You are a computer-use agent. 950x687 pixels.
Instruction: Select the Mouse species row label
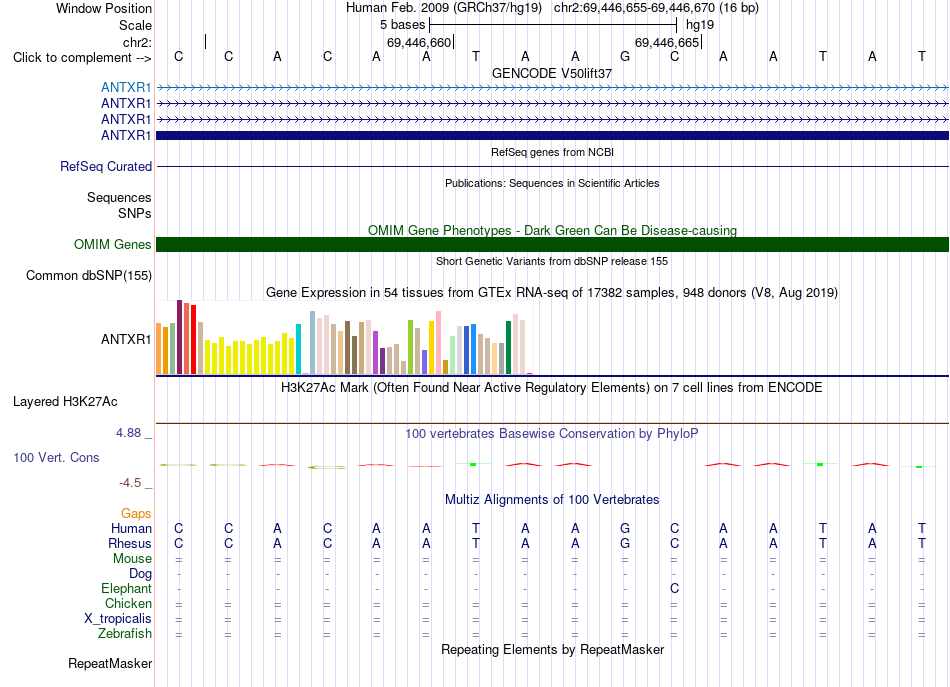pos(132,559)
